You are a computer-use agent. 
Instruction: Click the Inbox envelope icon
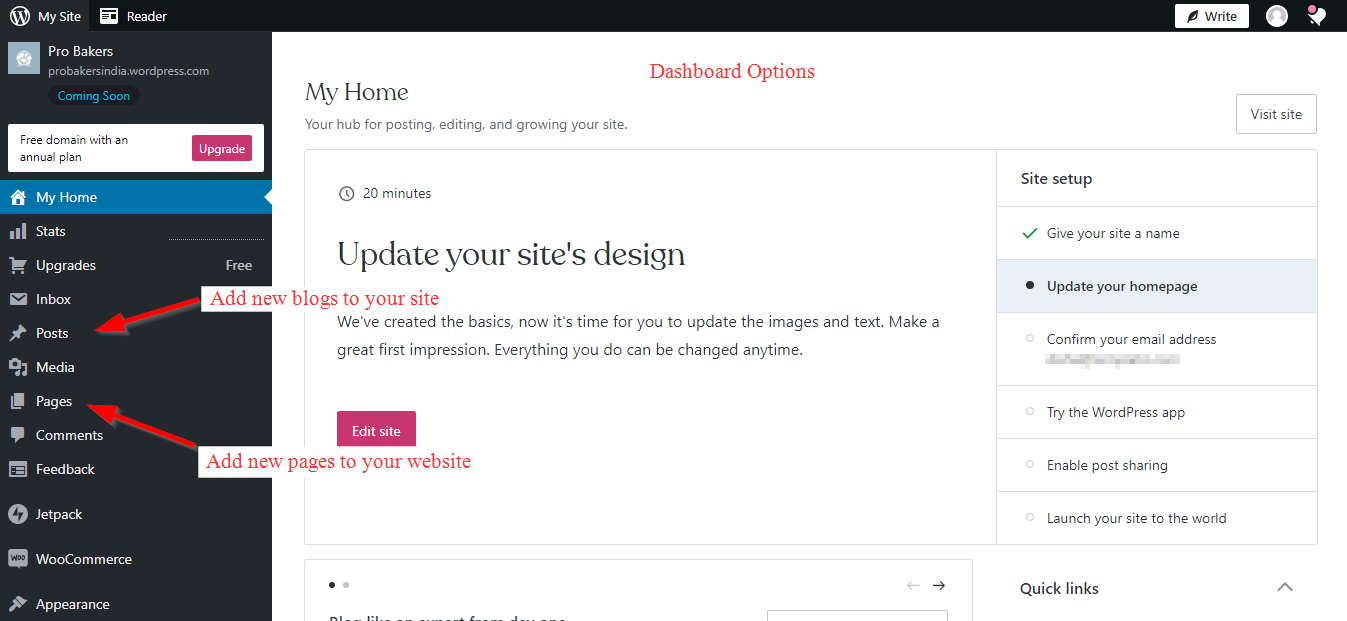[18, 299]
